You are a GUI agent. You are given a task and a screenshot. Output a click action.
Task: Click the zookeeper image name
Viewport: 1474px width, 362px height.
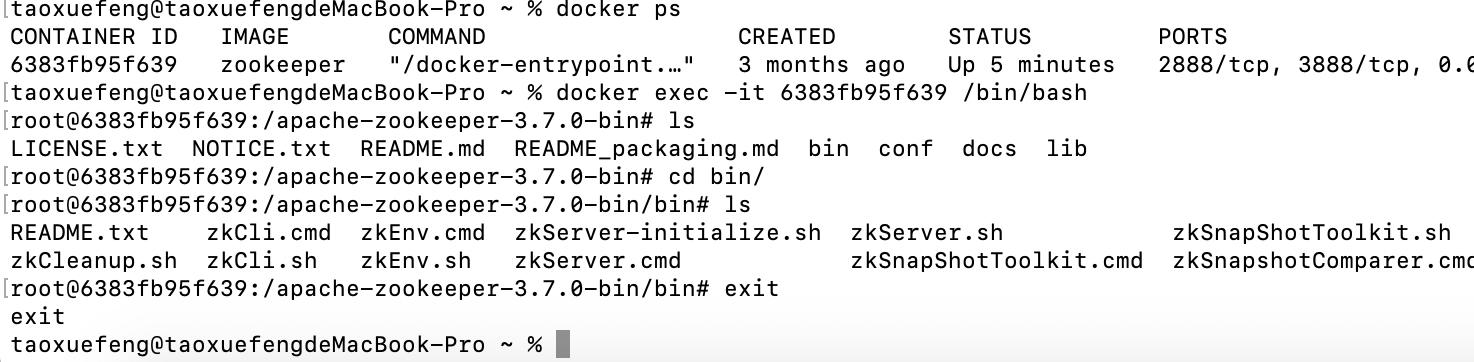(x=283, y=65)
